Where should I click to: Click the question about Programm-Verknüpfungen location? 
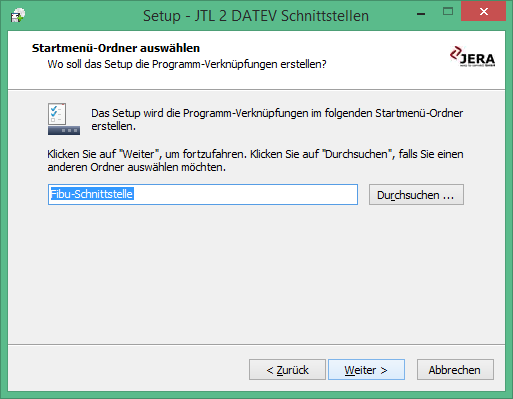tap(187, 64)
